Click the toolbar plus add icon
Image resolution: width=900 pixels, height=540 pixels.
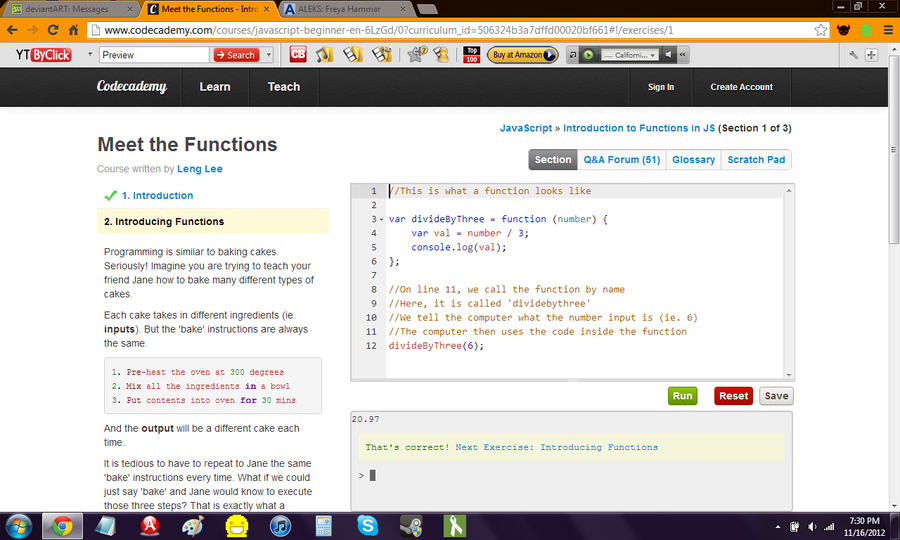tap(871, 55)
